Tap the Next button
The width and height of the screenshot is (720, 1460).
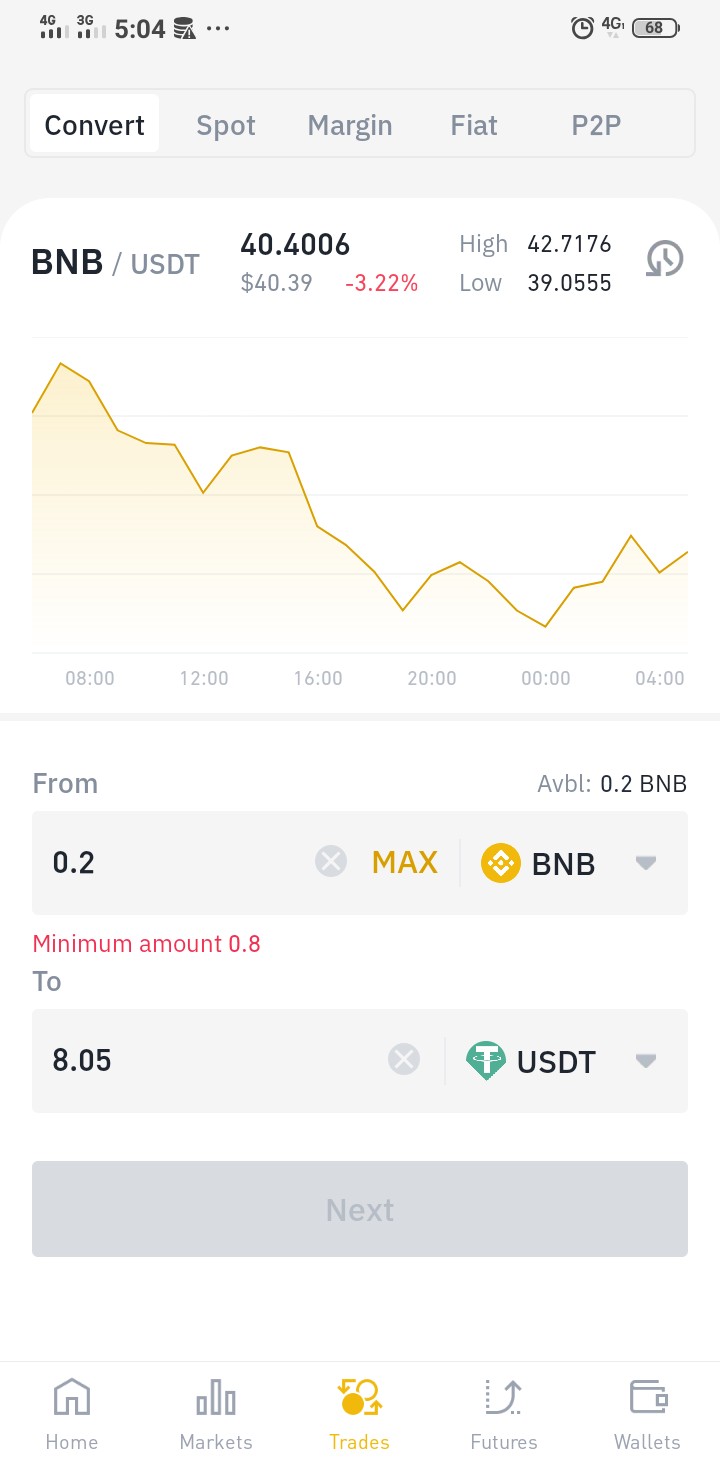[x=360, y=1209]
